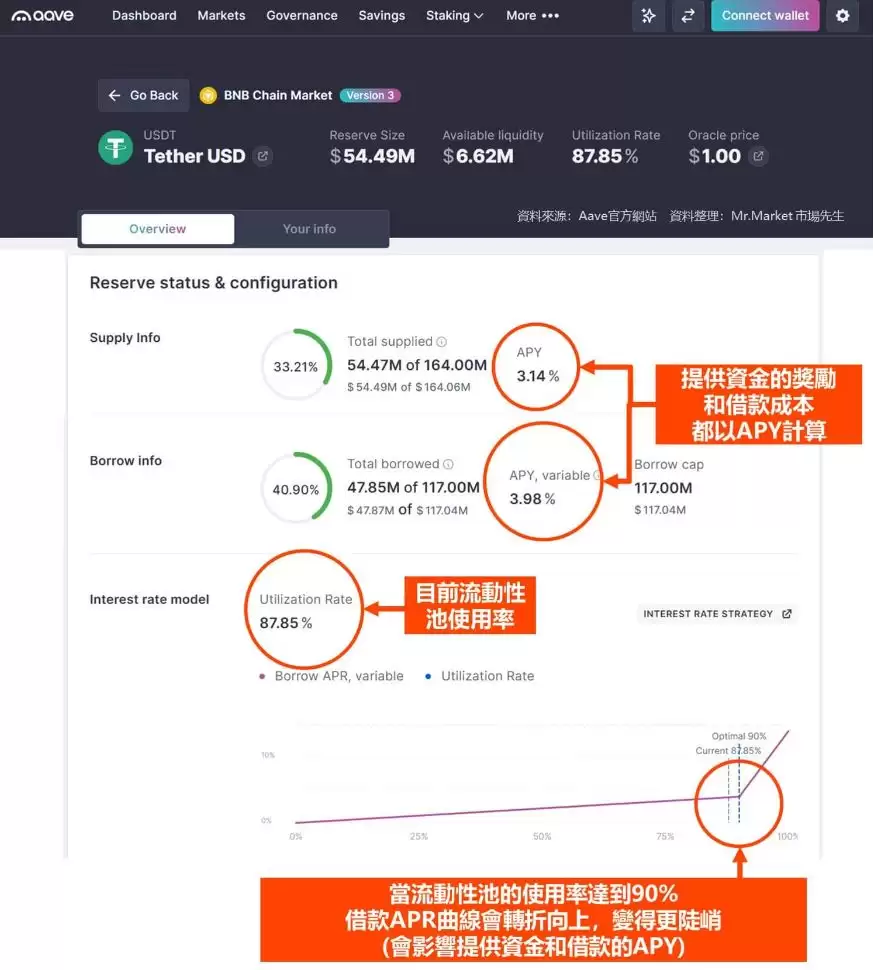Click the Current 87.85% chart marker

(728, 750)
